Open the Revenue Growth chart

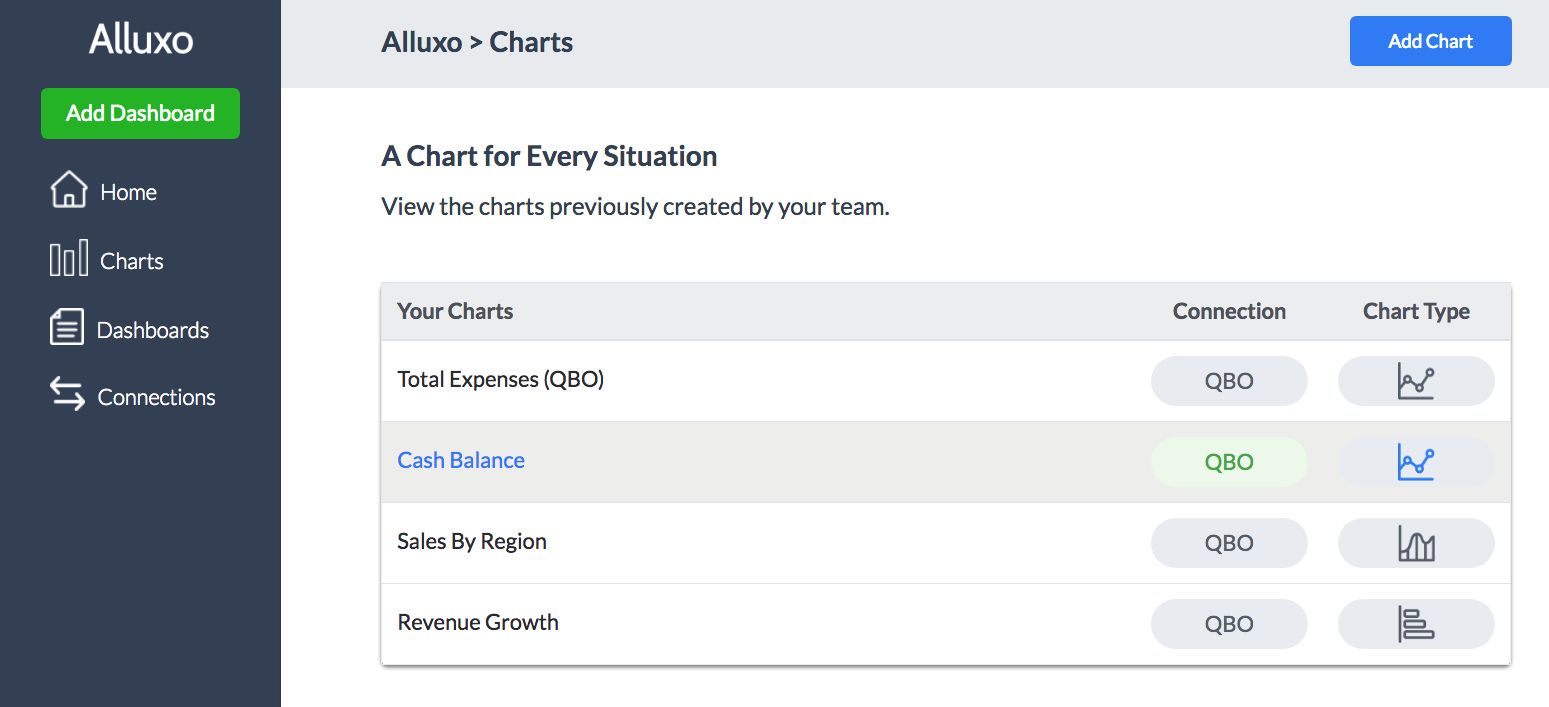tap(478, 623)
